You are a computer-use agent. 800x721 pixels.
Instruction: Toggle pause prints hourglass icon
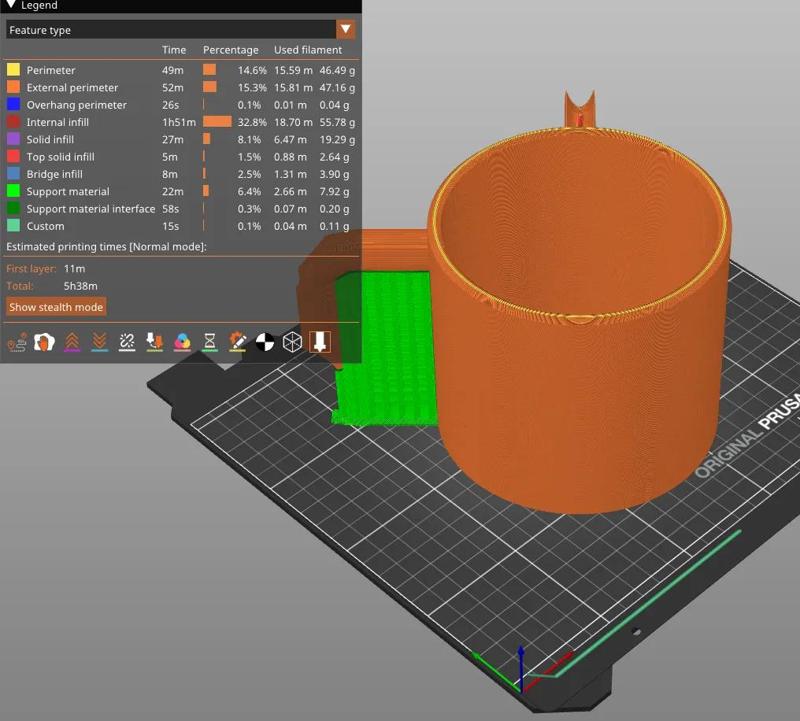[x=209, y=343]
